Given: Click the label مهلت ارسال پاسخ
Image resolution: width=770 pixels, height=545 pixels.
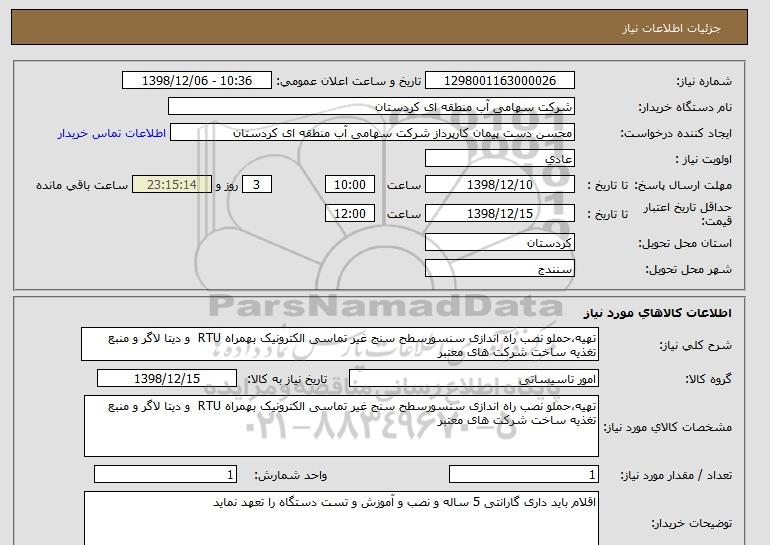Looking at the screenshot, I should [x=683, y=185].
